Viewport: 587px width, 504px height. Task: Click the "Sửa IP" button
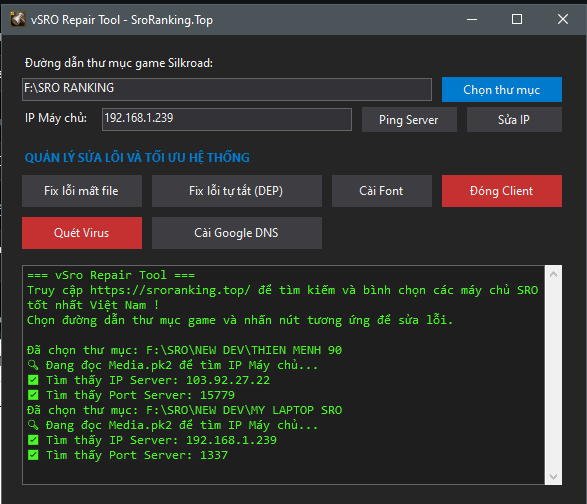tap(514, 119)
